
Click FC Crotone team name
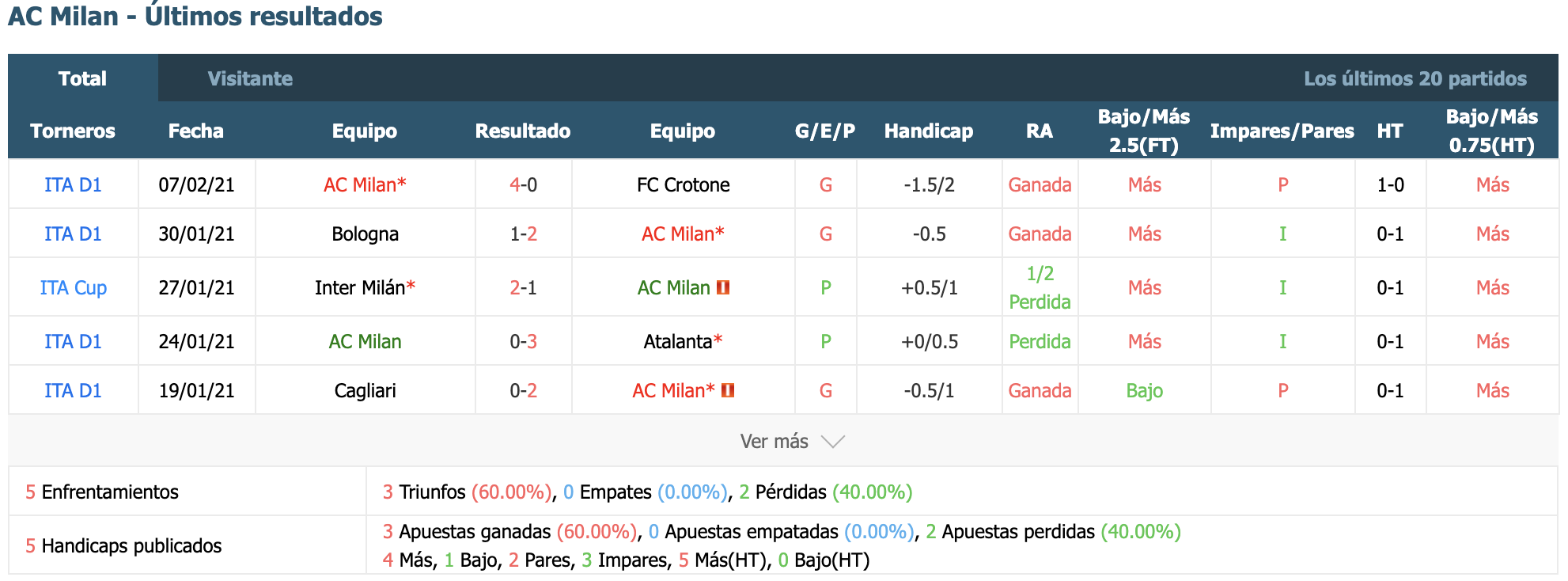[x=684, y=184]
